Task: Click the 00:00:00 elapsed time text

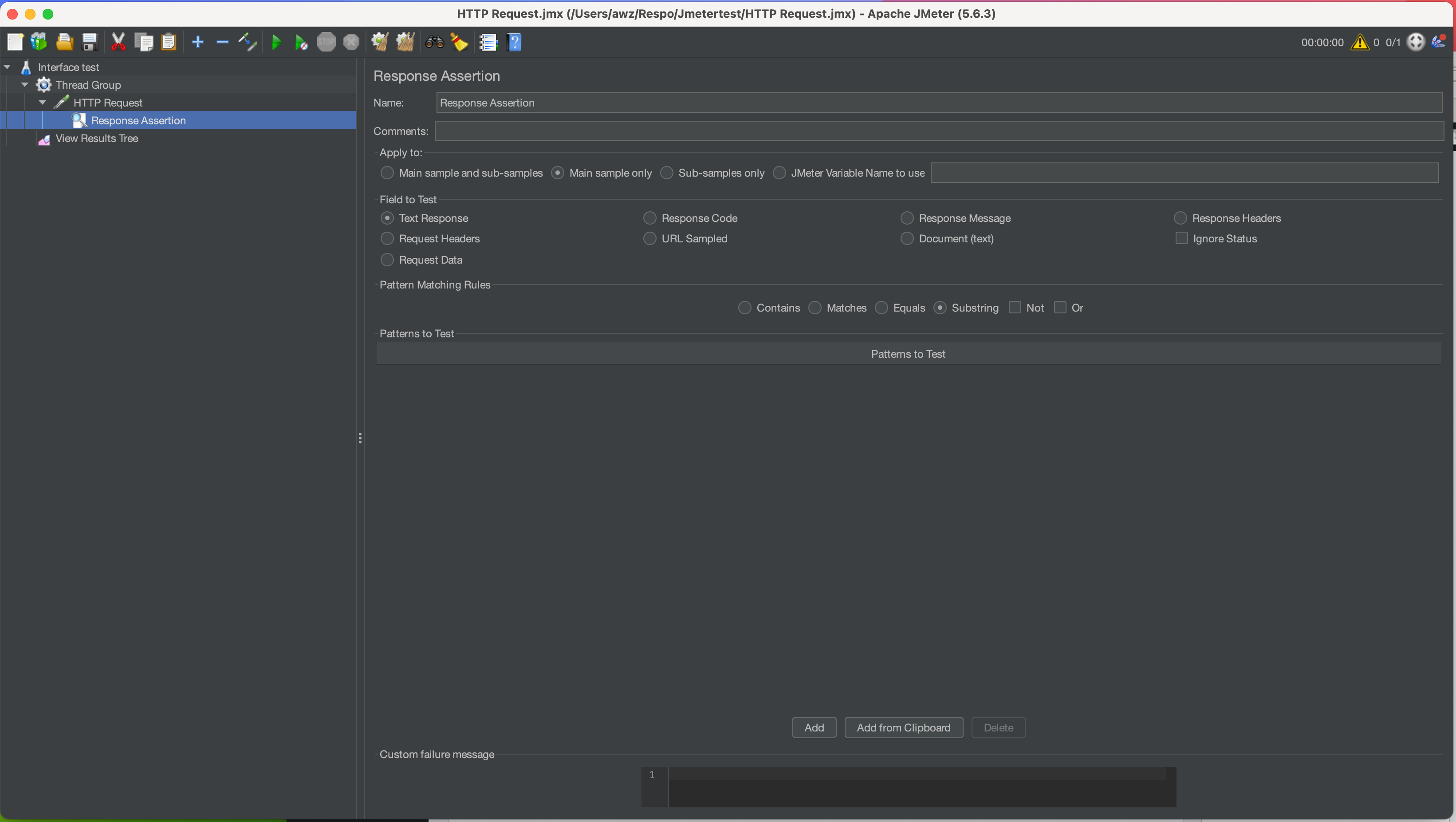Action: click(x=1322, y=43)
